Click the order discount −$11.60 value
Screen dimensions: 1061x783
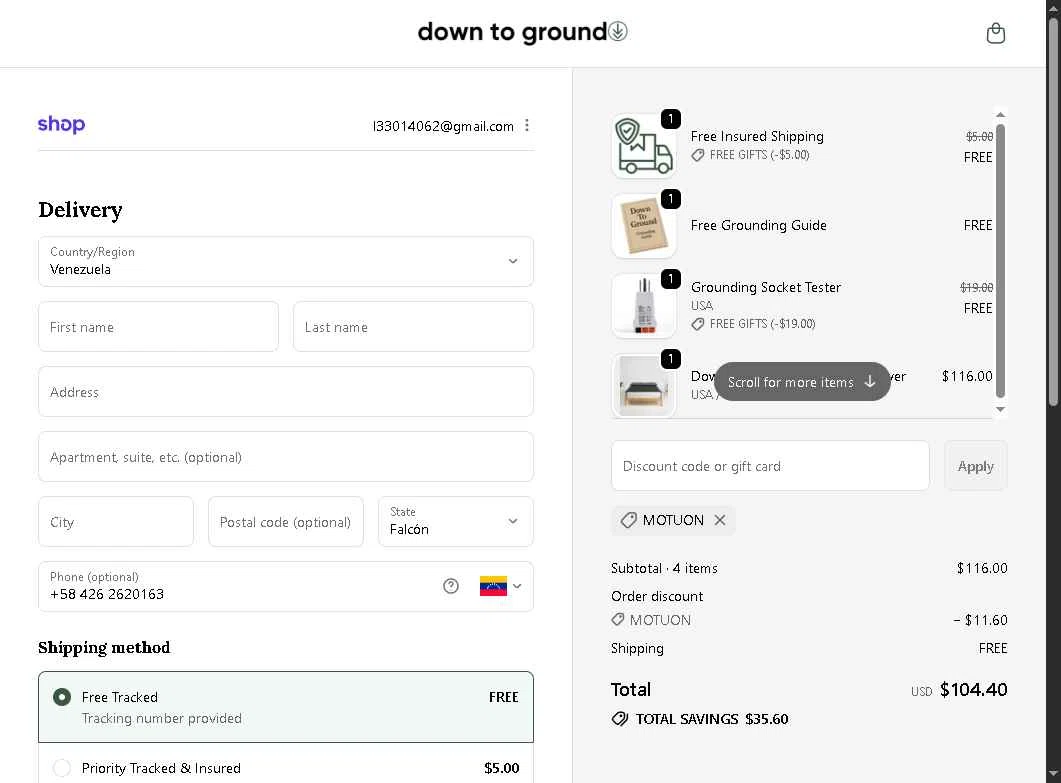(x=980, y=620)
